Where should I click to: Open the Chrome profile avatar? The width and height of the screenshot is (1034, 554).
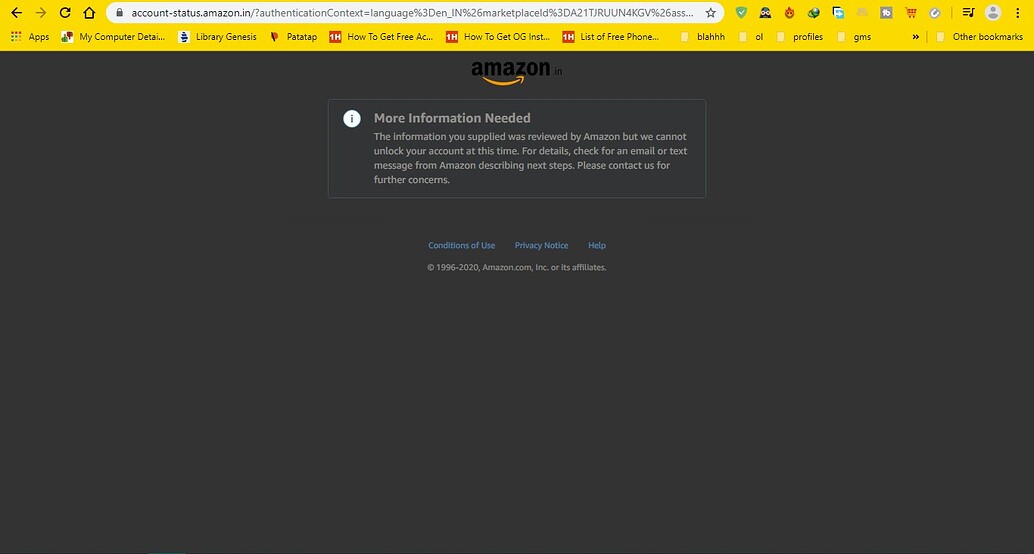tap(992, 13)
